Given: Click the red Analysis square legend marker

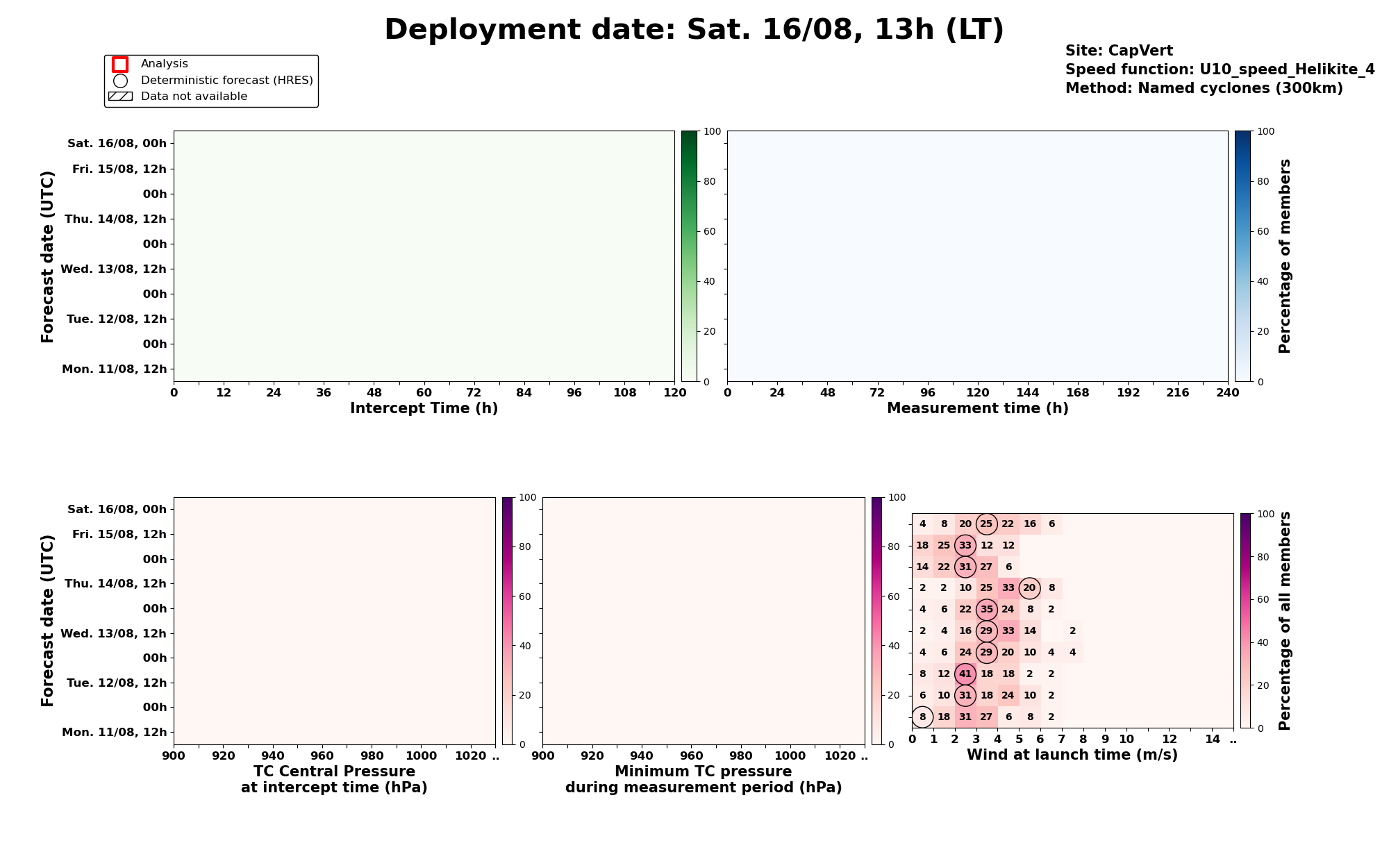Looking at the screenshot, I should (x=120, y=64).
